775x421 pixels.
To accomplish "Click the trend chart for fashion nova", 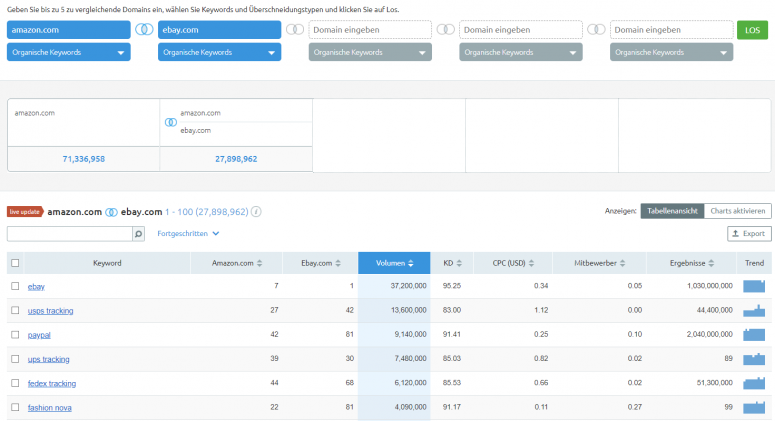I will 754,407.
